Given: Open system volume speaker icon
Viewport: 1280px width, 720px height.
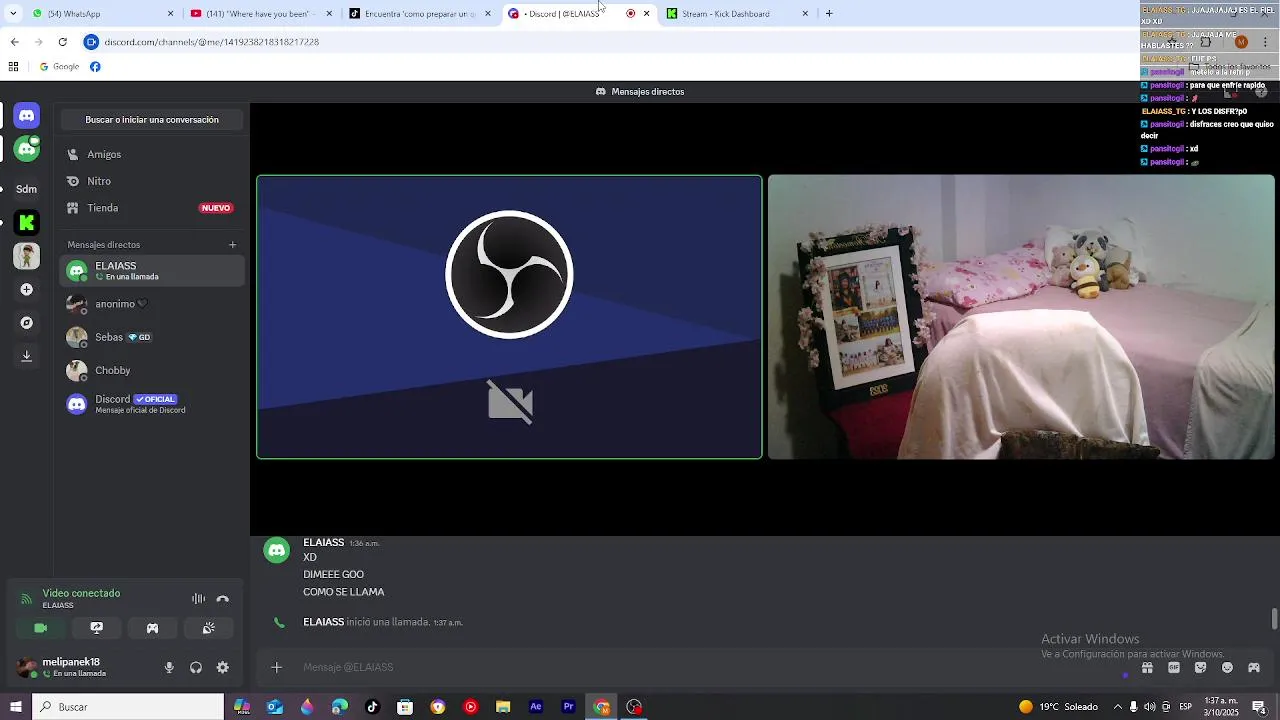Looking at the screenshot, I should [1149, 707].
